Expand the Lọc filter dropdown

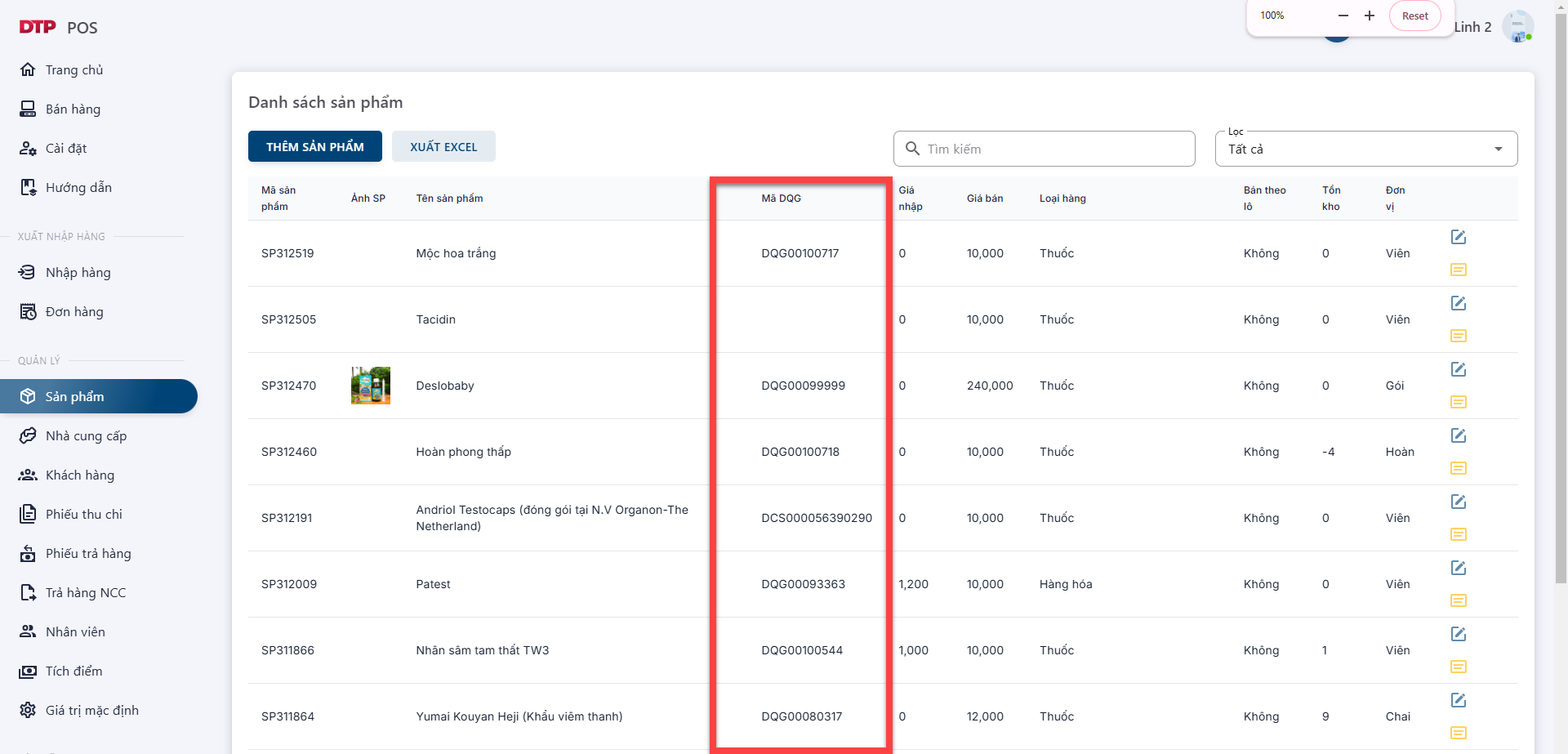pyautogui.click(x=1365, y=149)
